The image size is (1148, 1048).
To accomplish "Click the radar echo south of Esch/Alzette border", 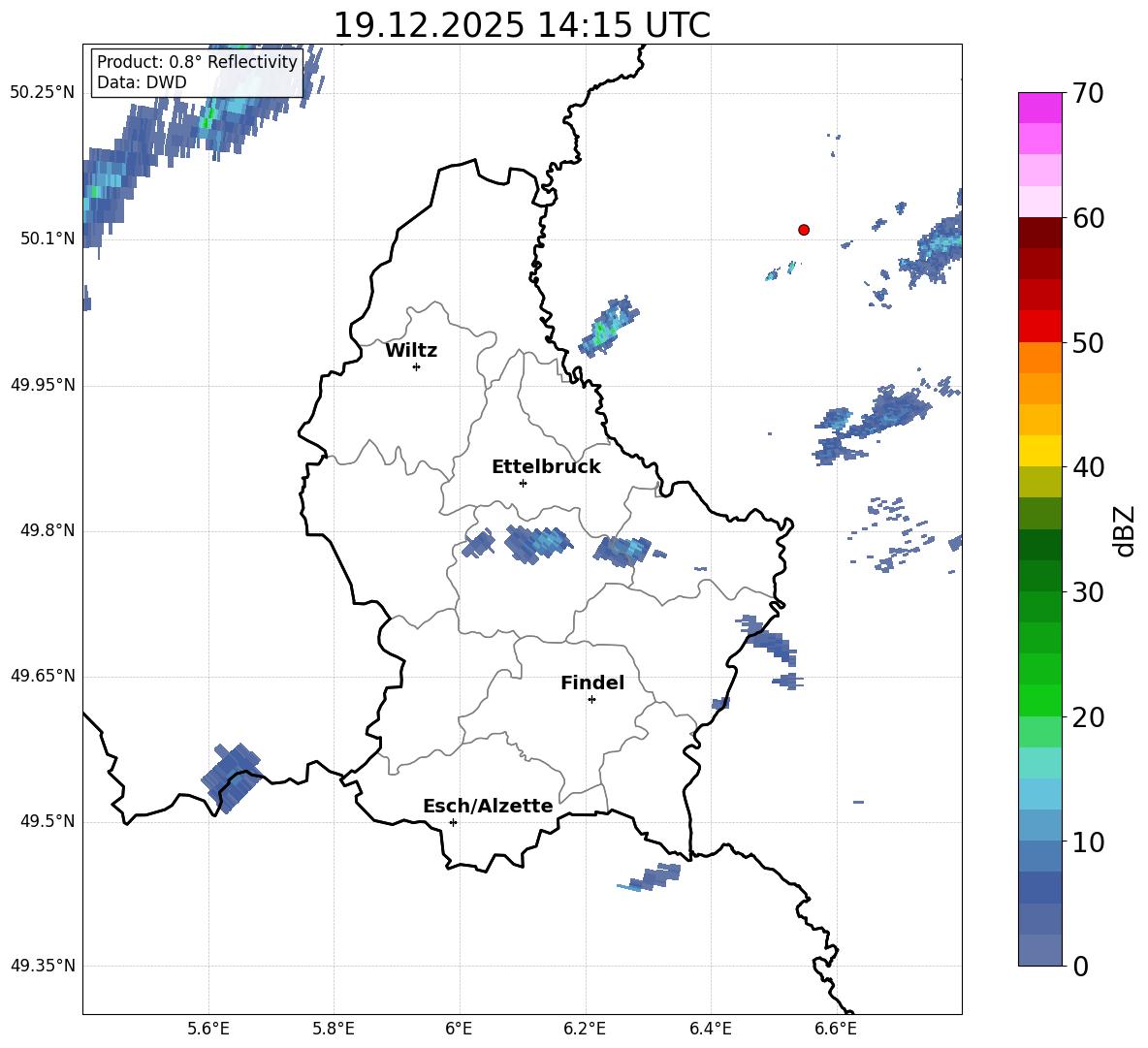I will click(649, 876).
